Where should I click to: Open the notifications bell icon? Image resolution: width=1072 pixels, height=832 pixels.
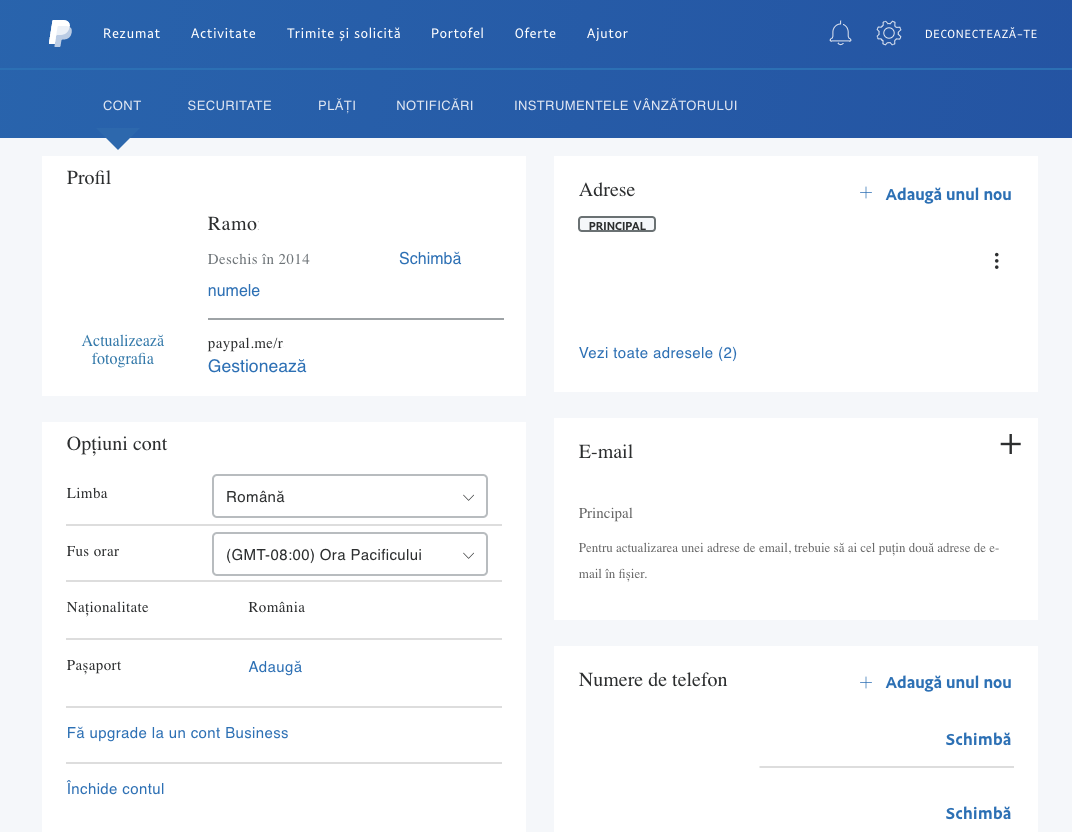tap(840, 33)
